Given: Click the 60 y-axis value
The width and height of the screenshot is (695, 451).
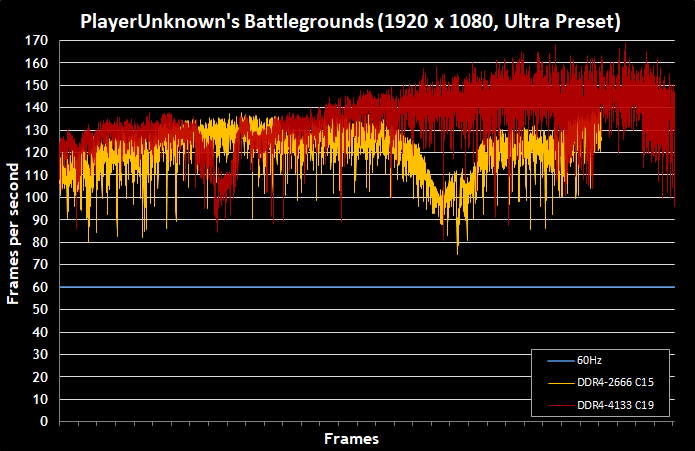Looking at the screenshot, I should [x=40, y=287].
